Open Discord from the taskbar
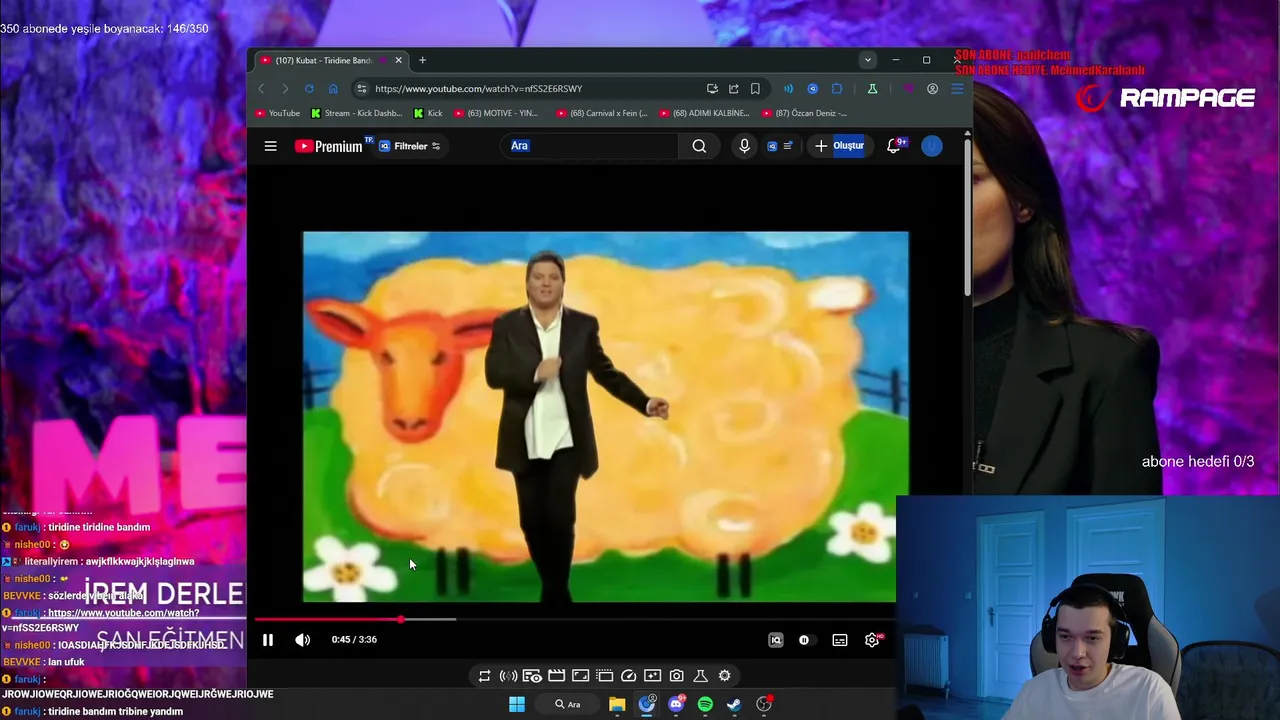1280x720 pixels. click(676, 704)
